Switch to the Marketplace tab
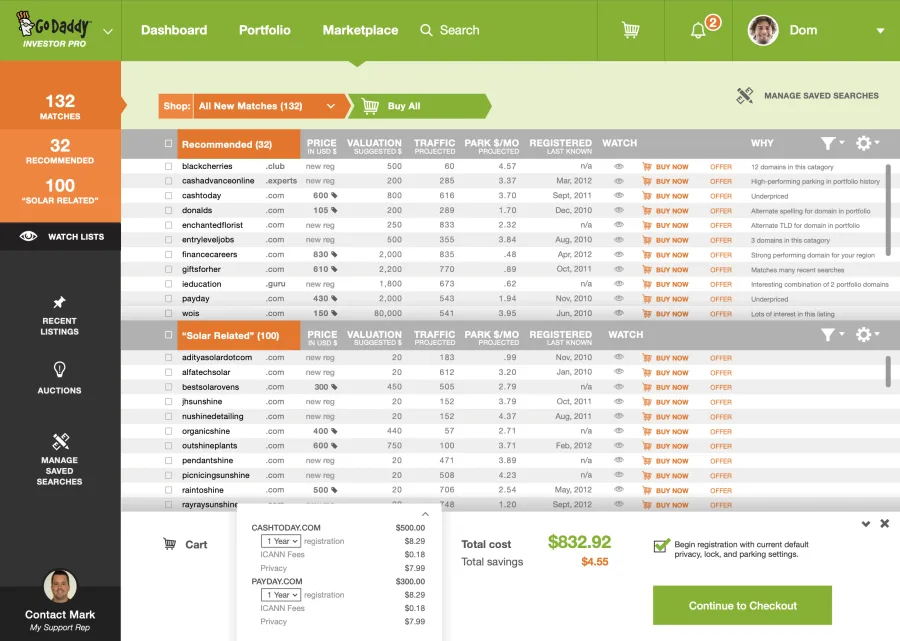The height and width of the screenshot is (641, 900). (x=360, y=30)
